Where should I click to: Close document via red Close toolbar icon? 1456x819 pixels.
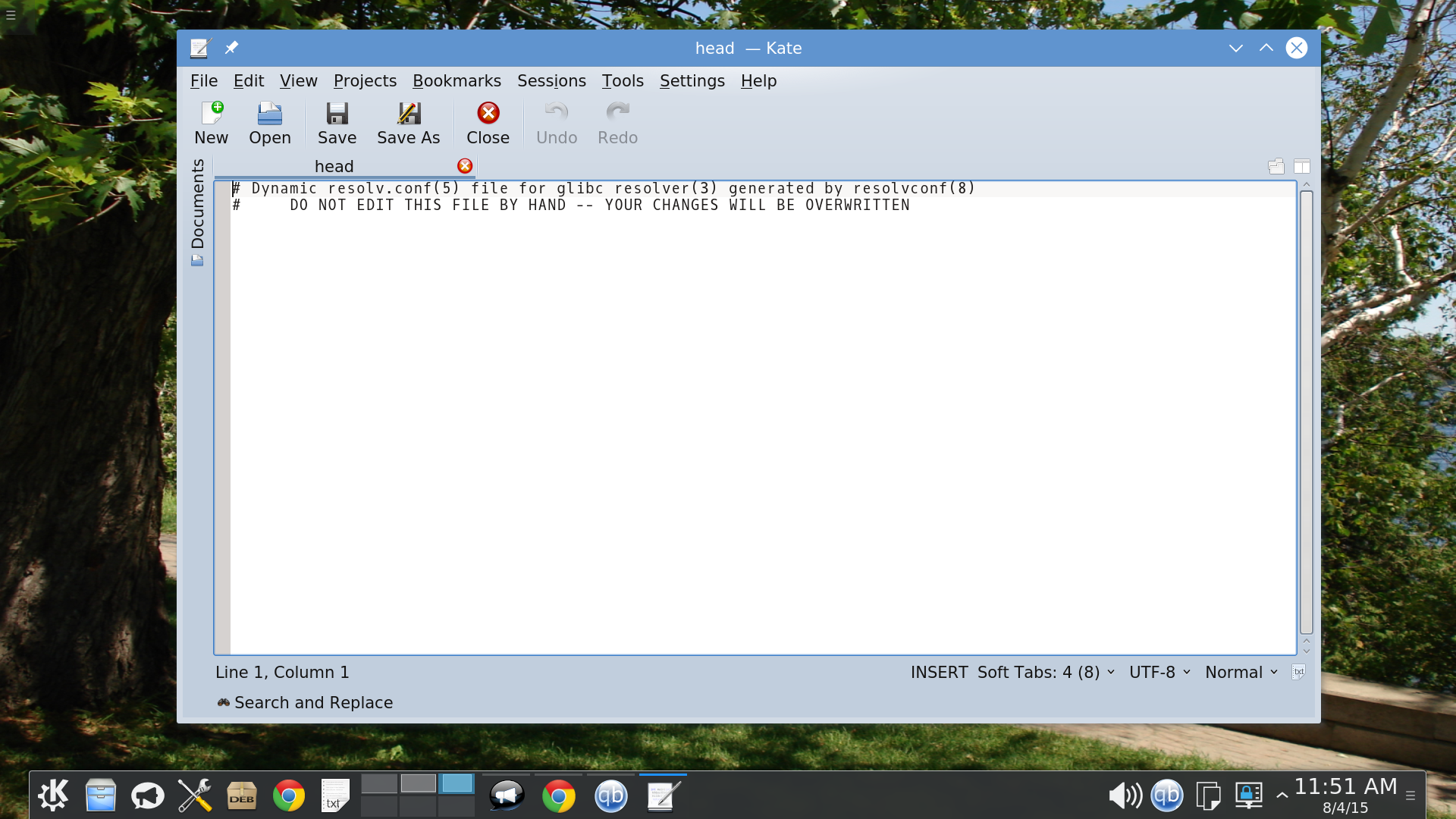pyautogui.click(x=488, y=123)
